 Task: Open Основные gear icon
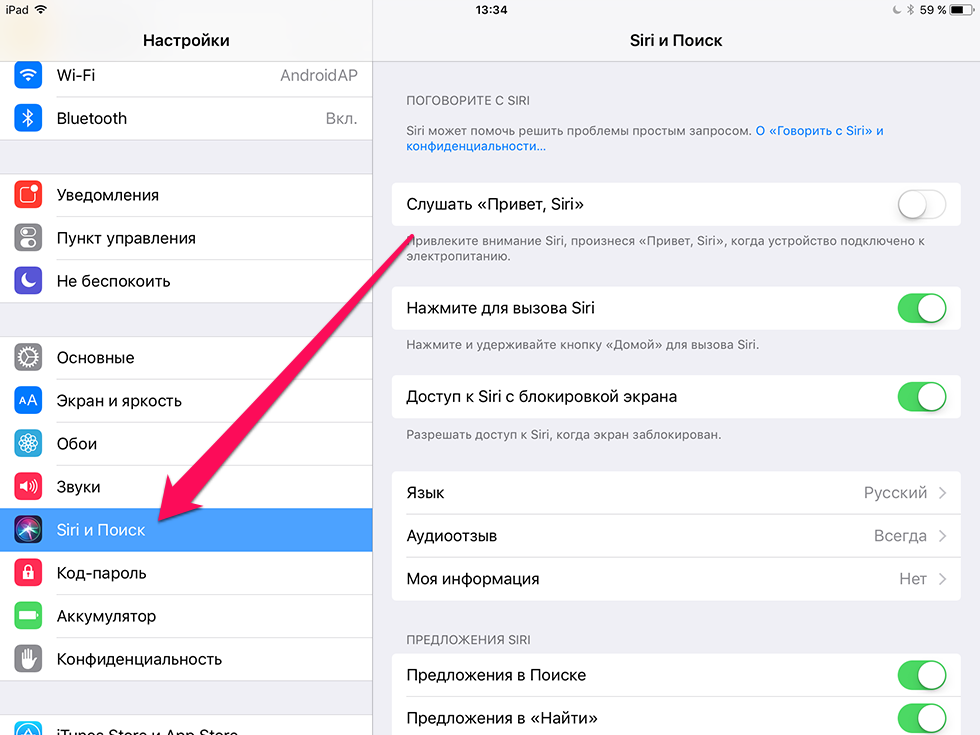coord(28,358)
